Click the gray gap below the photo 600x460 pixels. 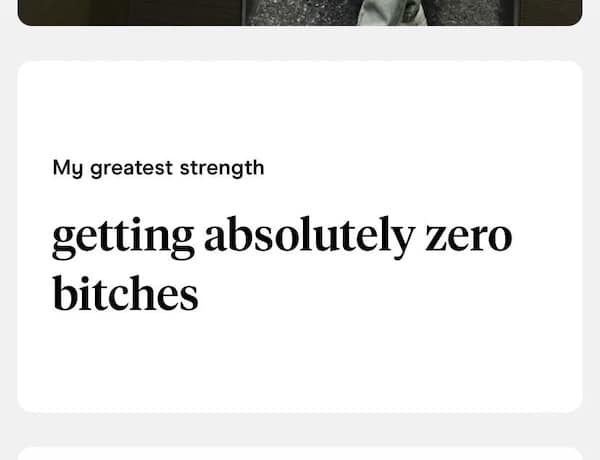[x=300, y=43]
